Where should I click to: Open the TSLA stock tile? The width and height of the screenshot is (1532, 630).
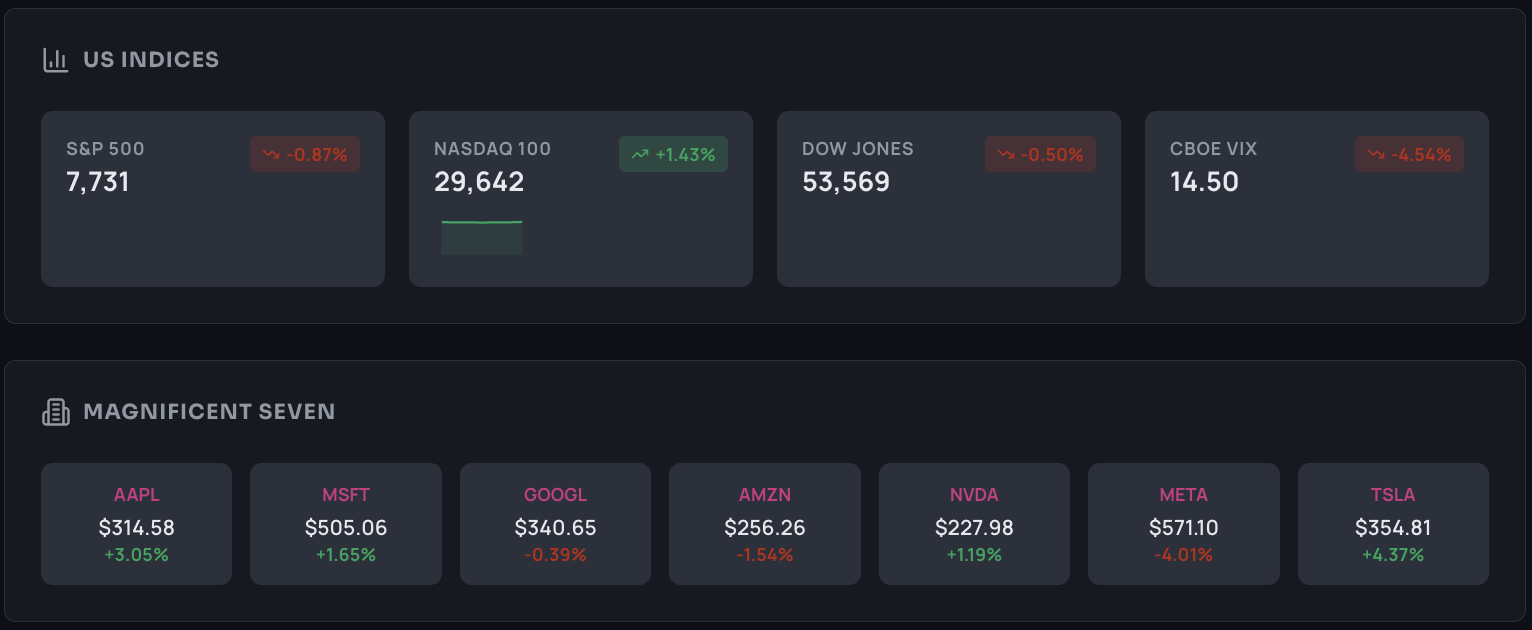1393,524
